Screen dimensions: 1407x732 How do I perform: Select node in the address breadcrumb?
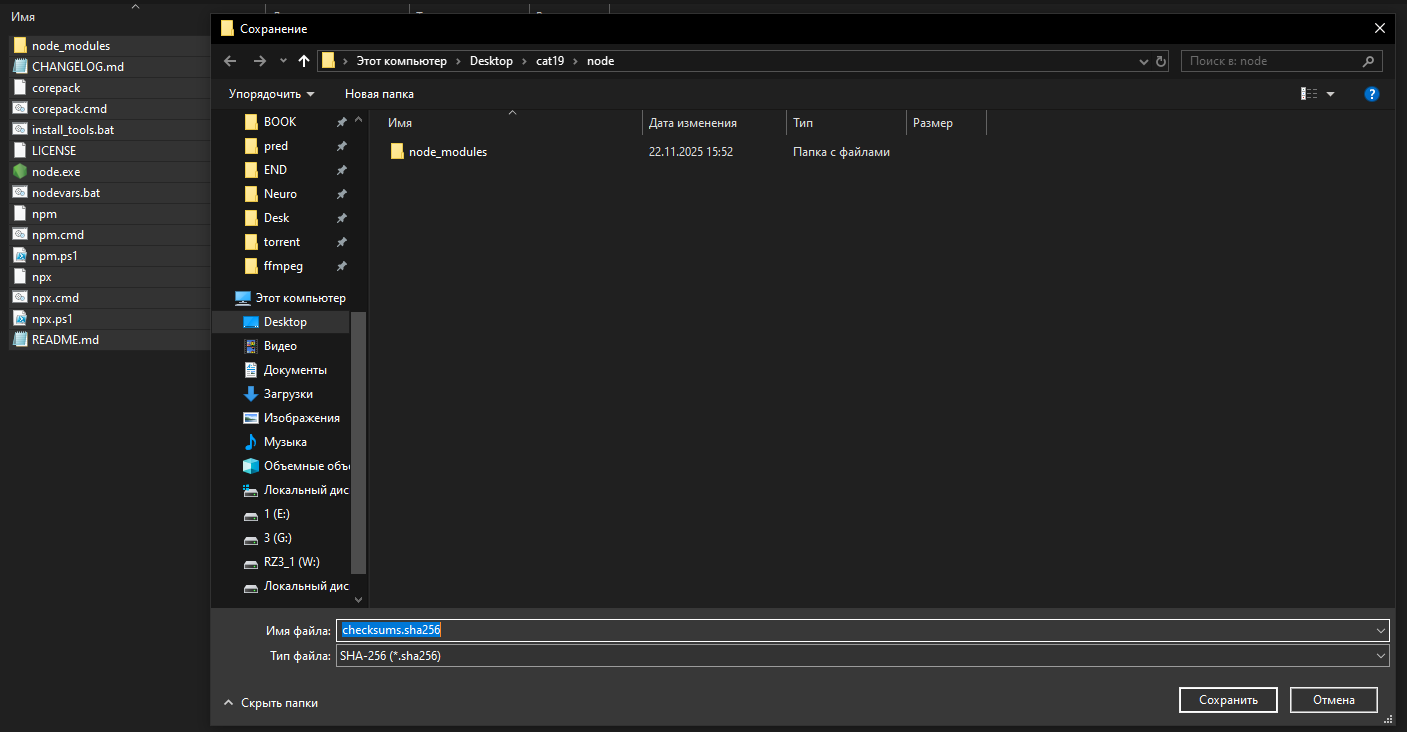600,61
